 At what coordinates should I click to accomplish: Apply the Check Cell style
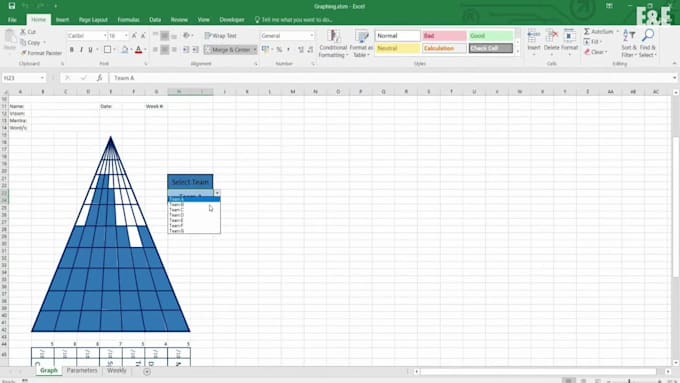491,48
